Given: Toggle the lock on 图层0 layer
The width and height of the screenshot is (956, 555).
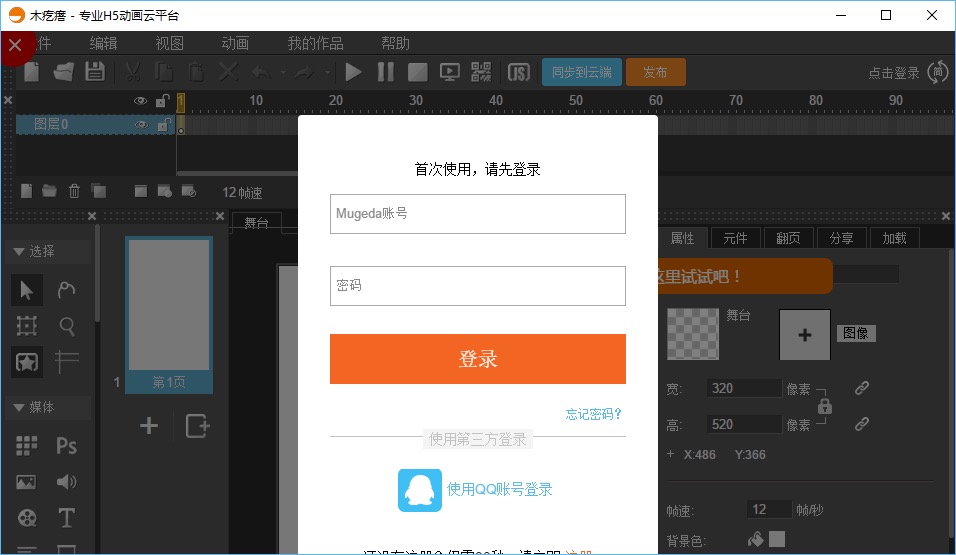Looking at the screenshot, I should tap(164, 125).
